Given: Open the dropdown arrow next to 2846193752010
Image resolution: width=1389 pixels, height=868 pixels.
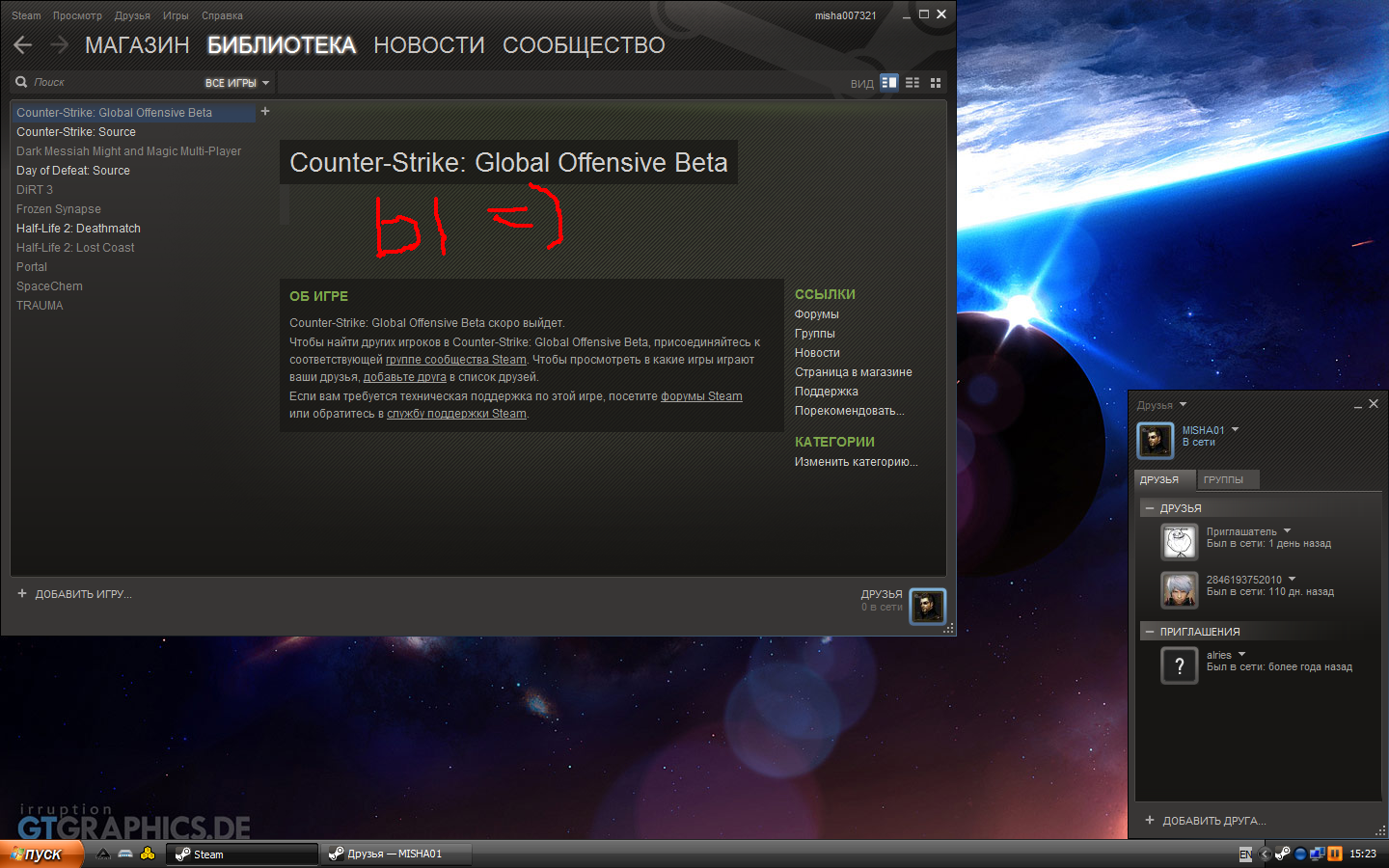Looking at the screenshot, I should (x=1292, y=580).
